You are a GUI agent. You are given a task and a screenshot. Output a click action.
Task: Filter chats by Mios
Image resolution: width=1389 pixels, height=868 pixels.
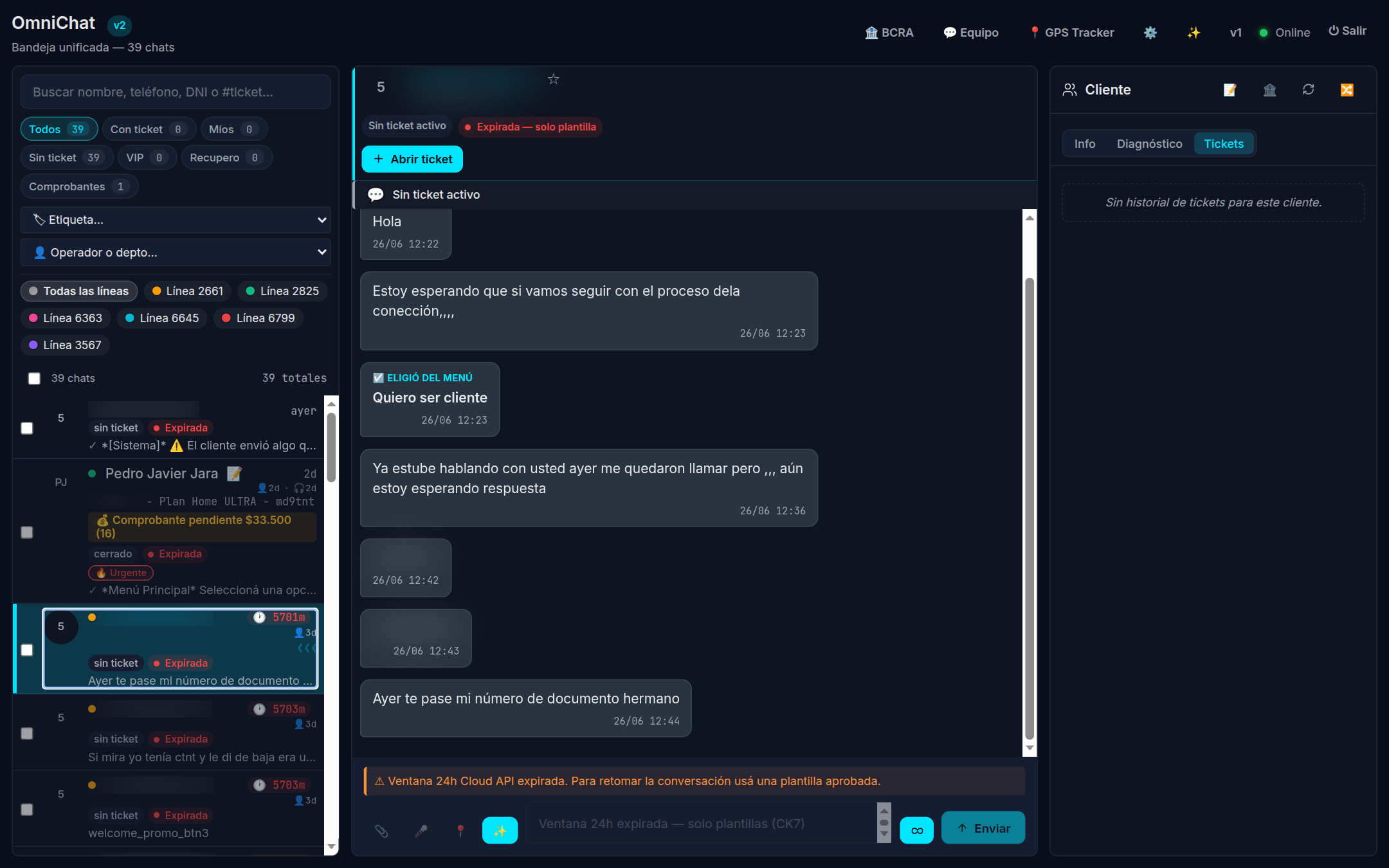[x=234, y=129]
